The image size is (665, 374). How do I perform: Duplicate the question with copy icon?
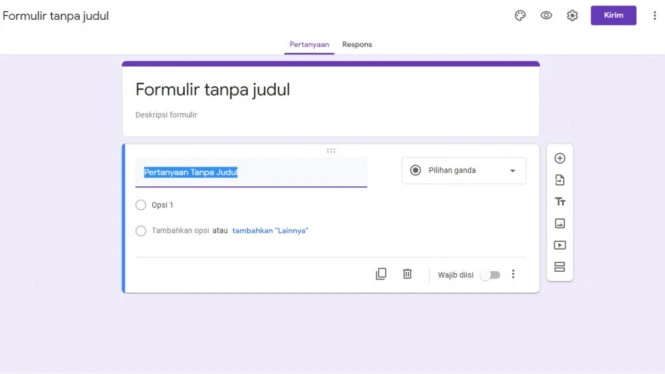tap(381, 274)
